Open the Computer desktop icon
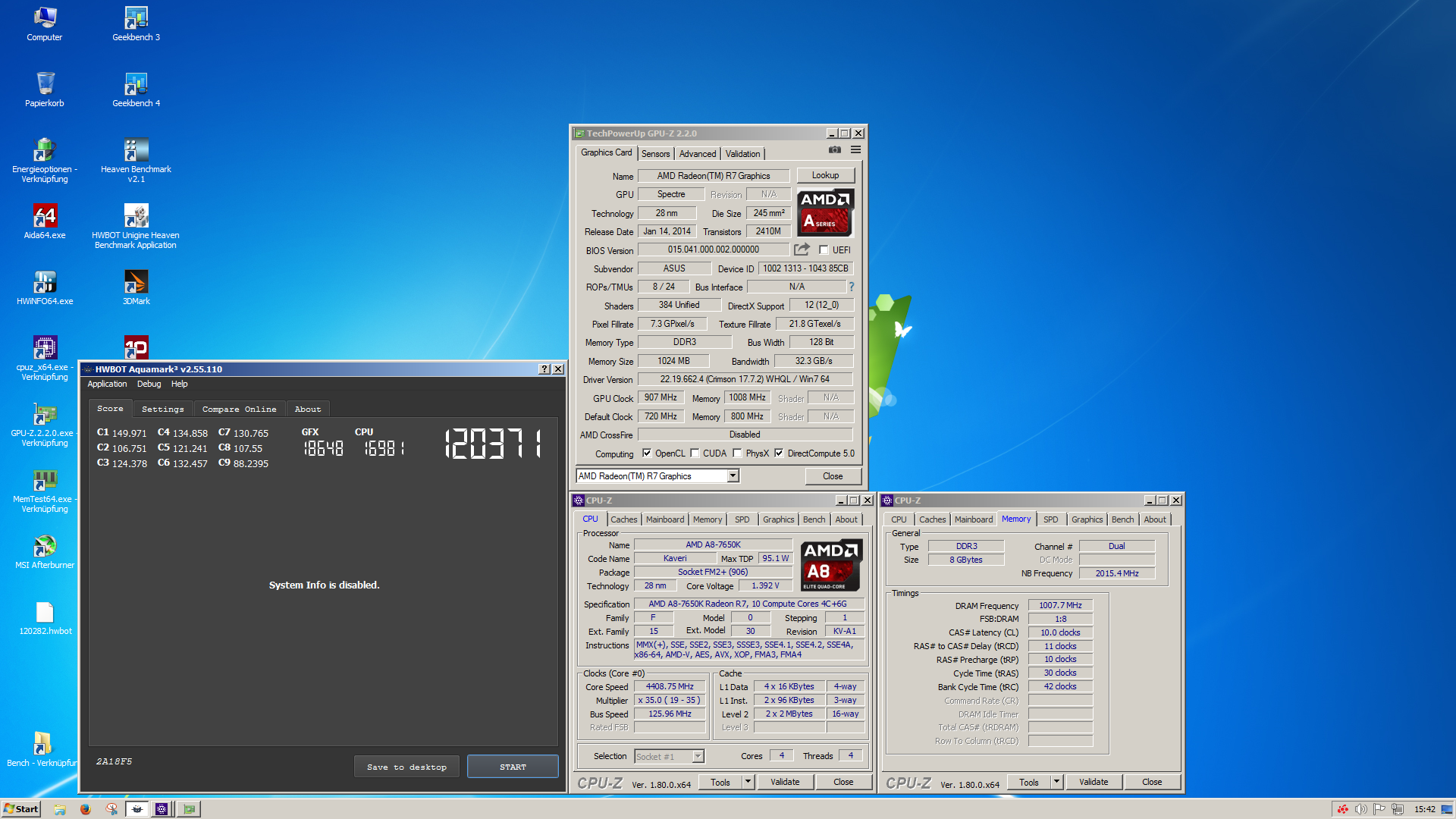 click(45, 24)
